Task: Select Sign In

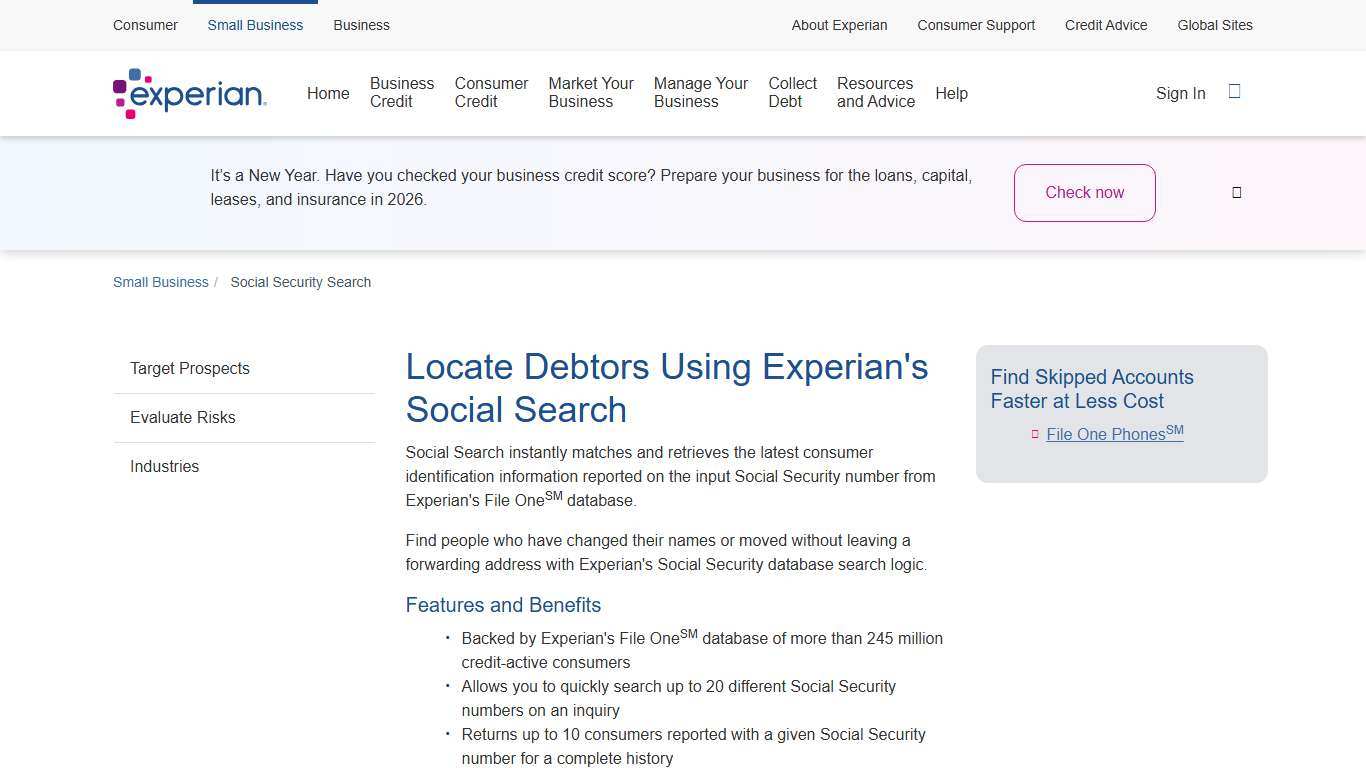Action: point(1180,93)
